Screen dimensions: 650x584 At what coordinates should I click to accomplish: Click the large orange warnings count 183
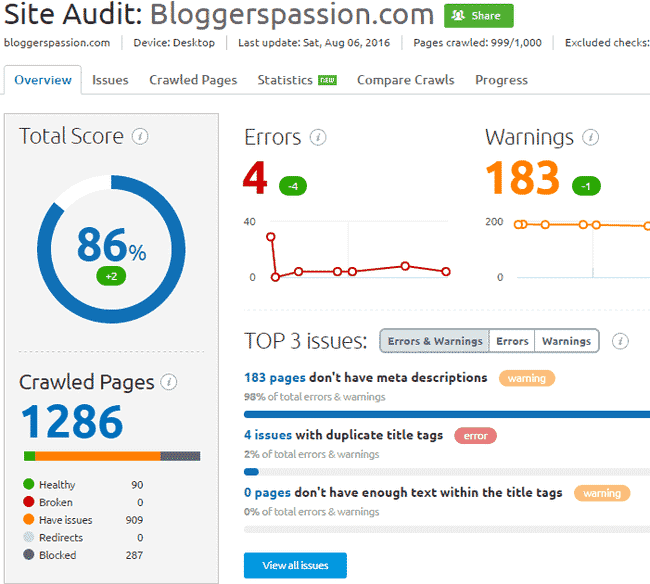[523, 178]
